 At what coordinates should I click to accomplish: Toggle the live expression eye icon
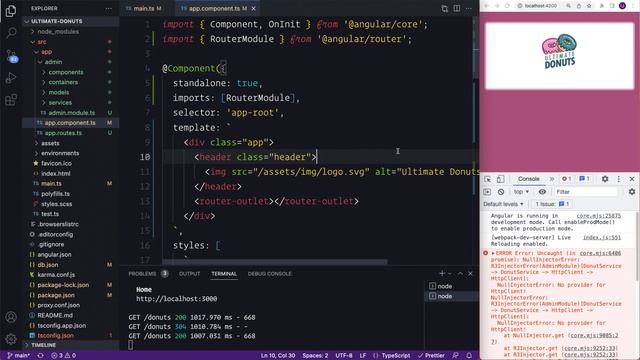tap(542, 192)
